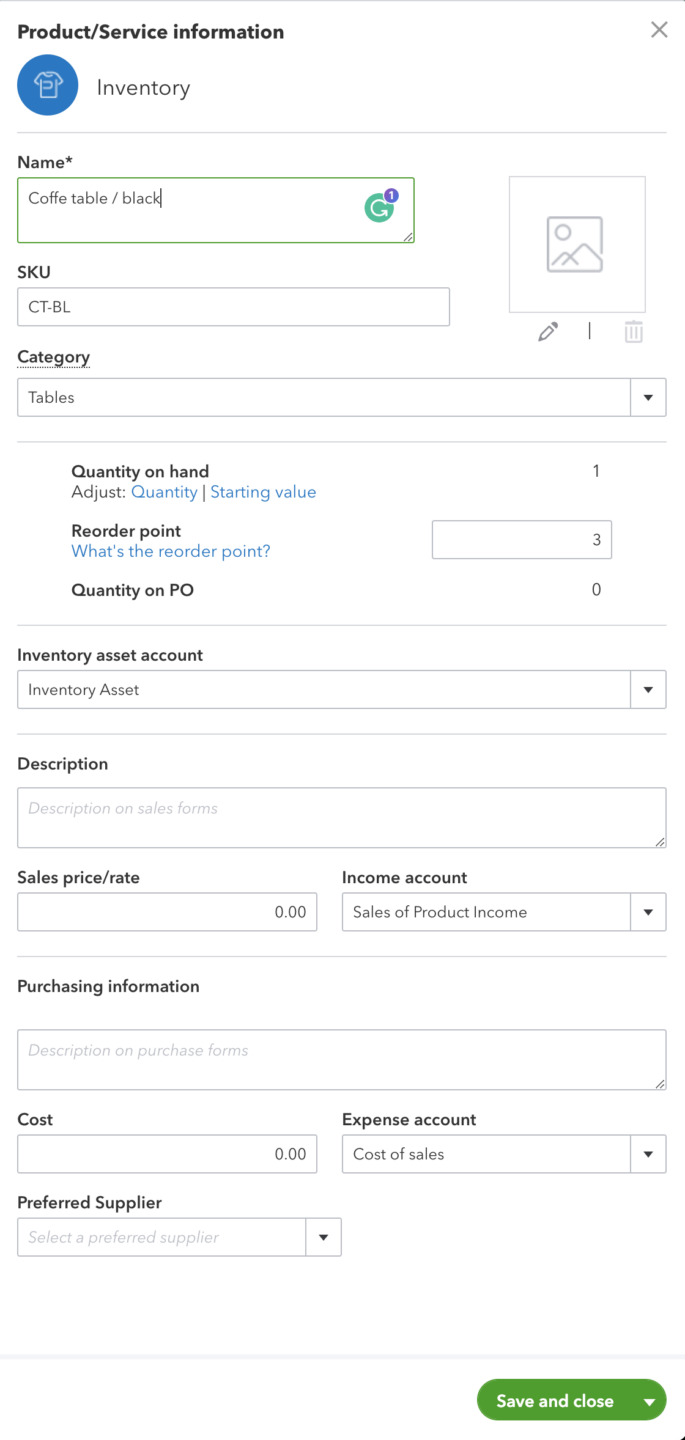Click the Cost input field
685x1440 pixels.
pyautogui.click(x=167, y=1153)
